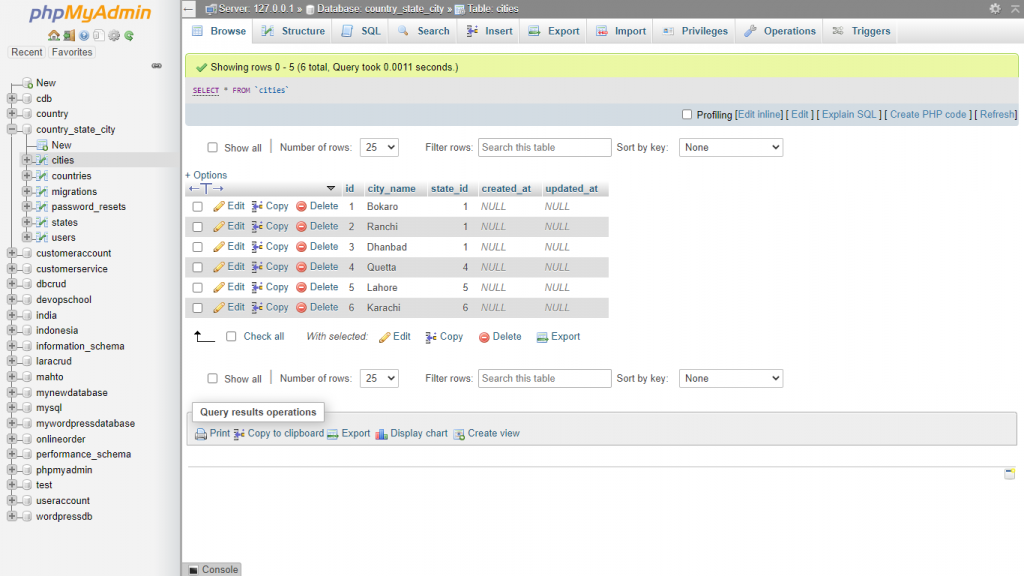Click the log out door icon

coord(69,36)
